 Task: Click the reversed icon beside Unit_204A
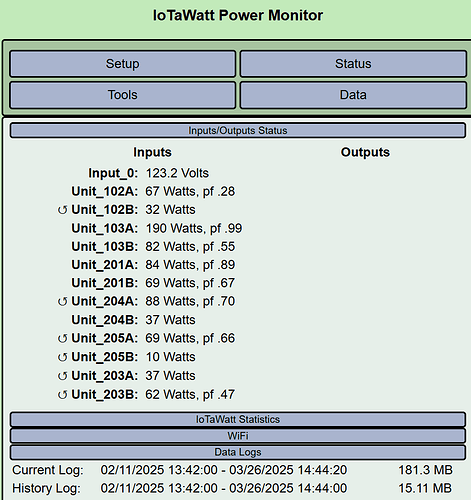[x=62, y=302]
